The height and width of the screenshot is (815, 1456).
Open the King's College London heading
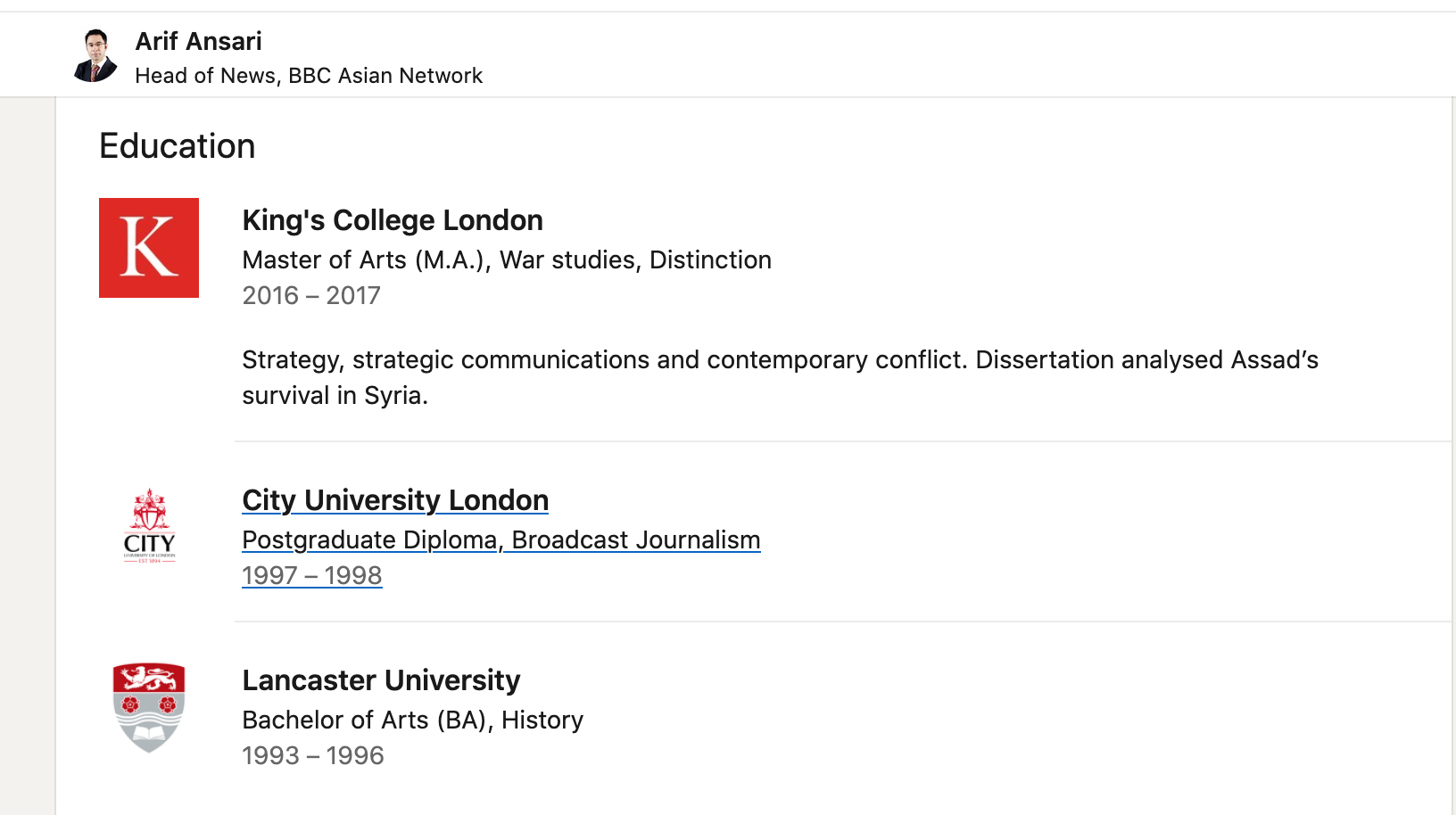pos(393,220)
